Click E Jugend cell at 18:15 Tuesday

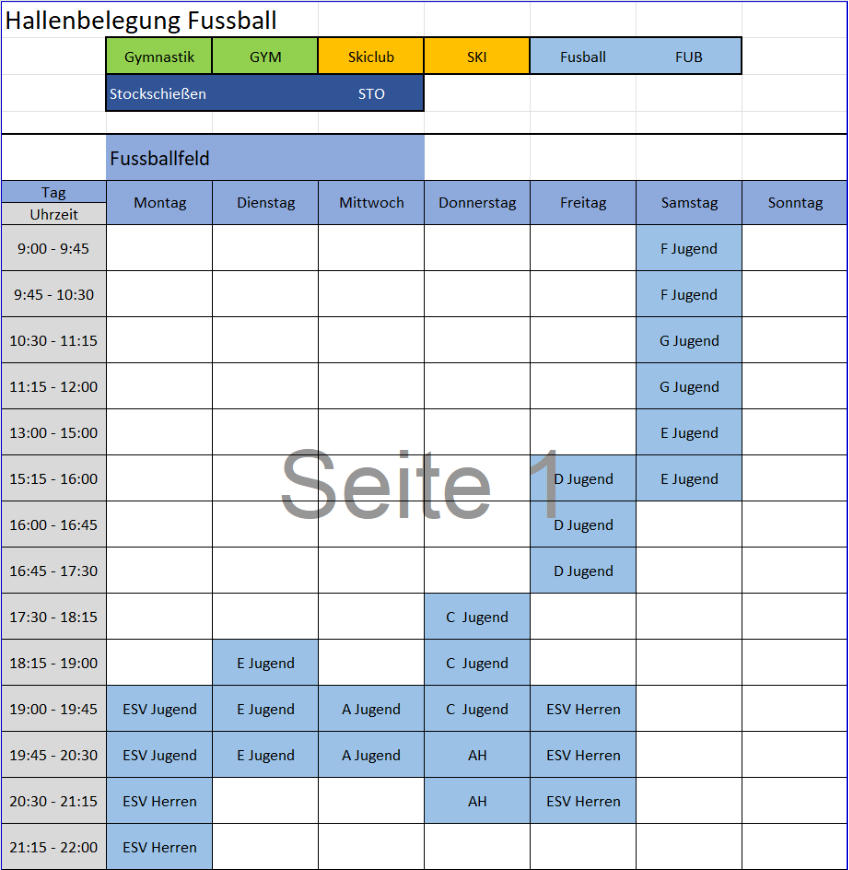coord(265,662)
